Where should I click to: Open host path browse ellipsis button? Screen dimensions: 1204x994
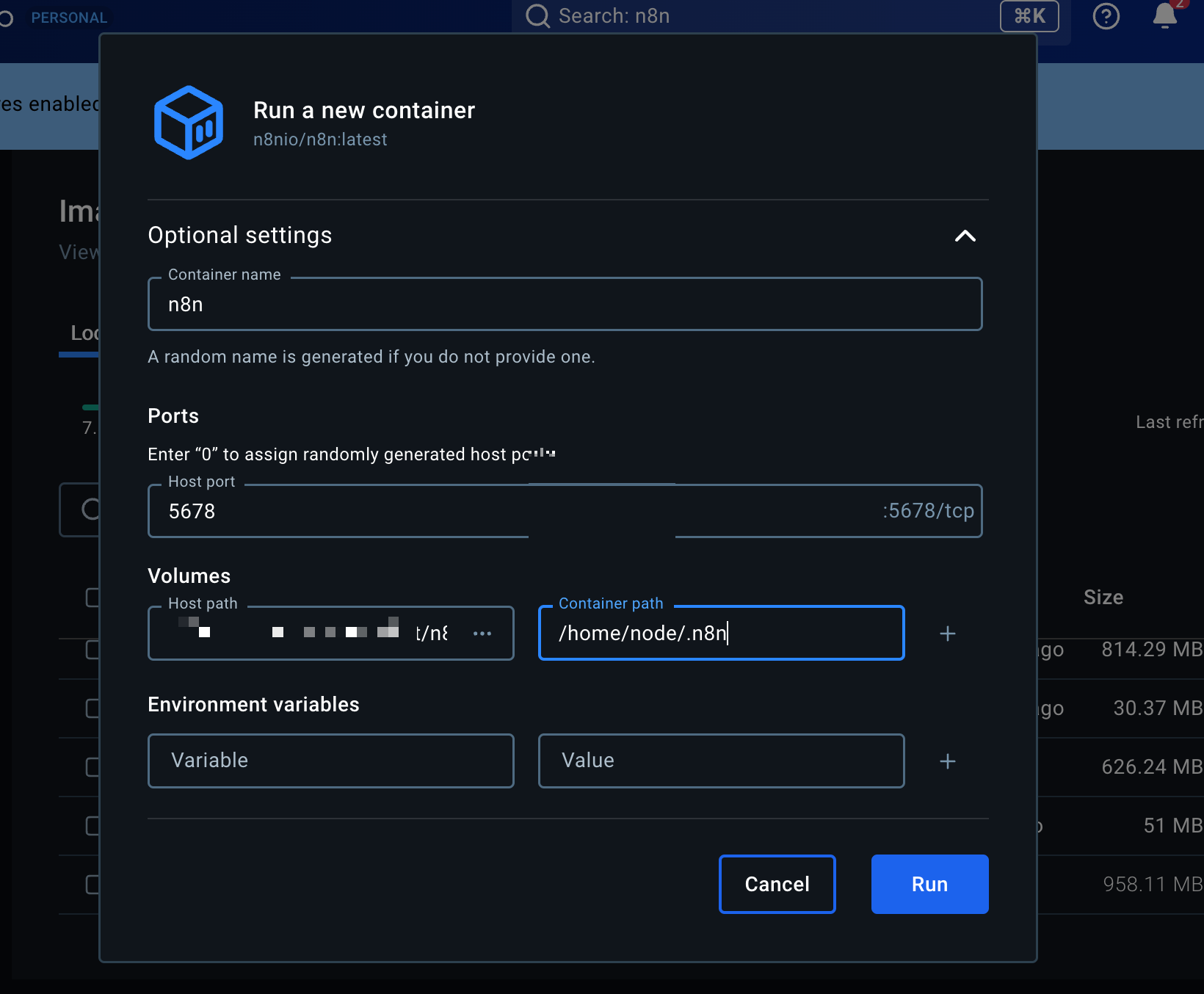482,634
